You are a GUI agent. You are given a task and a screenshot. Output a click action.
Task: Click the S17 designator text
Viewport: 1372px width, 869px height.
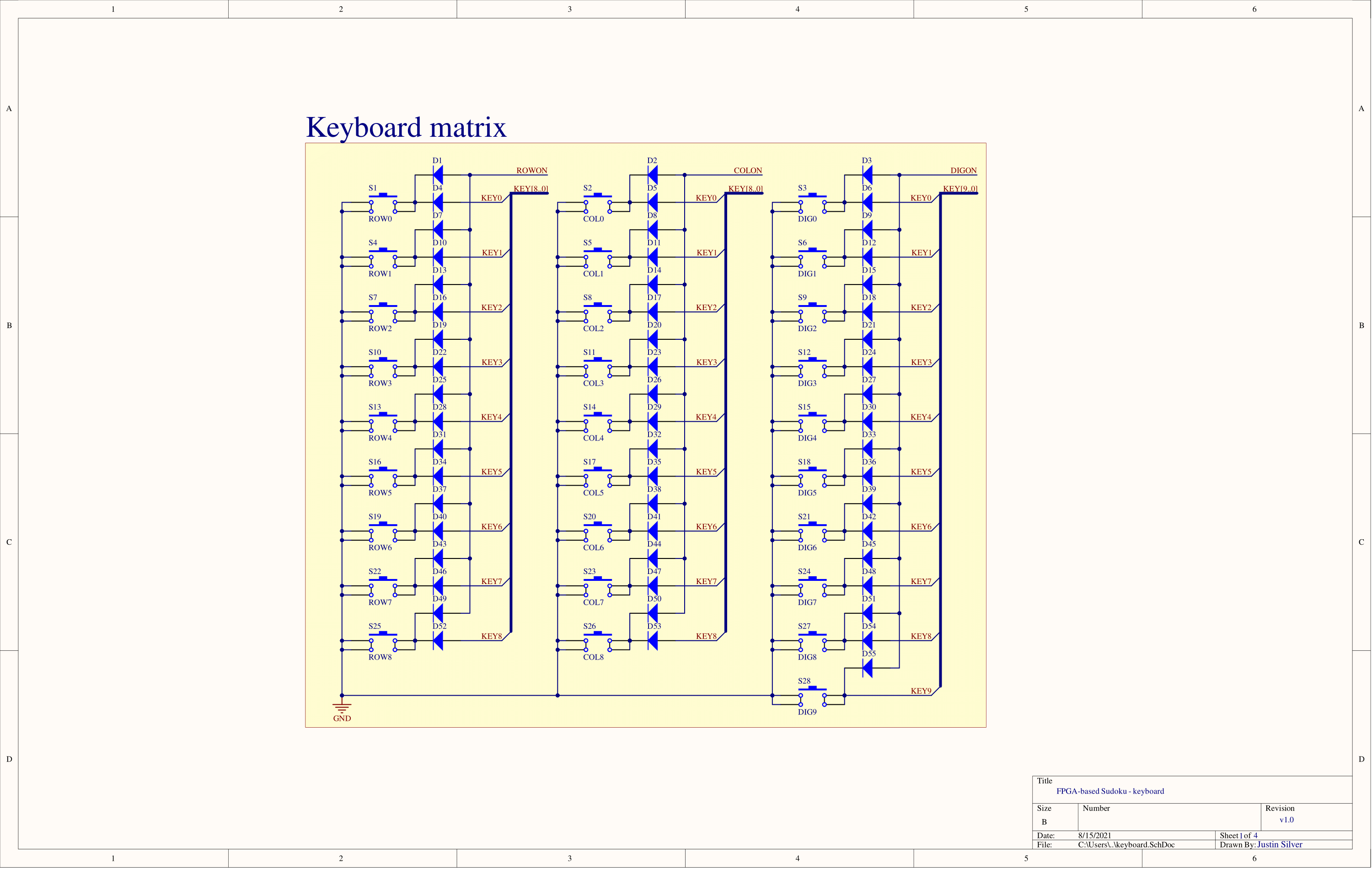click(590, 461)
